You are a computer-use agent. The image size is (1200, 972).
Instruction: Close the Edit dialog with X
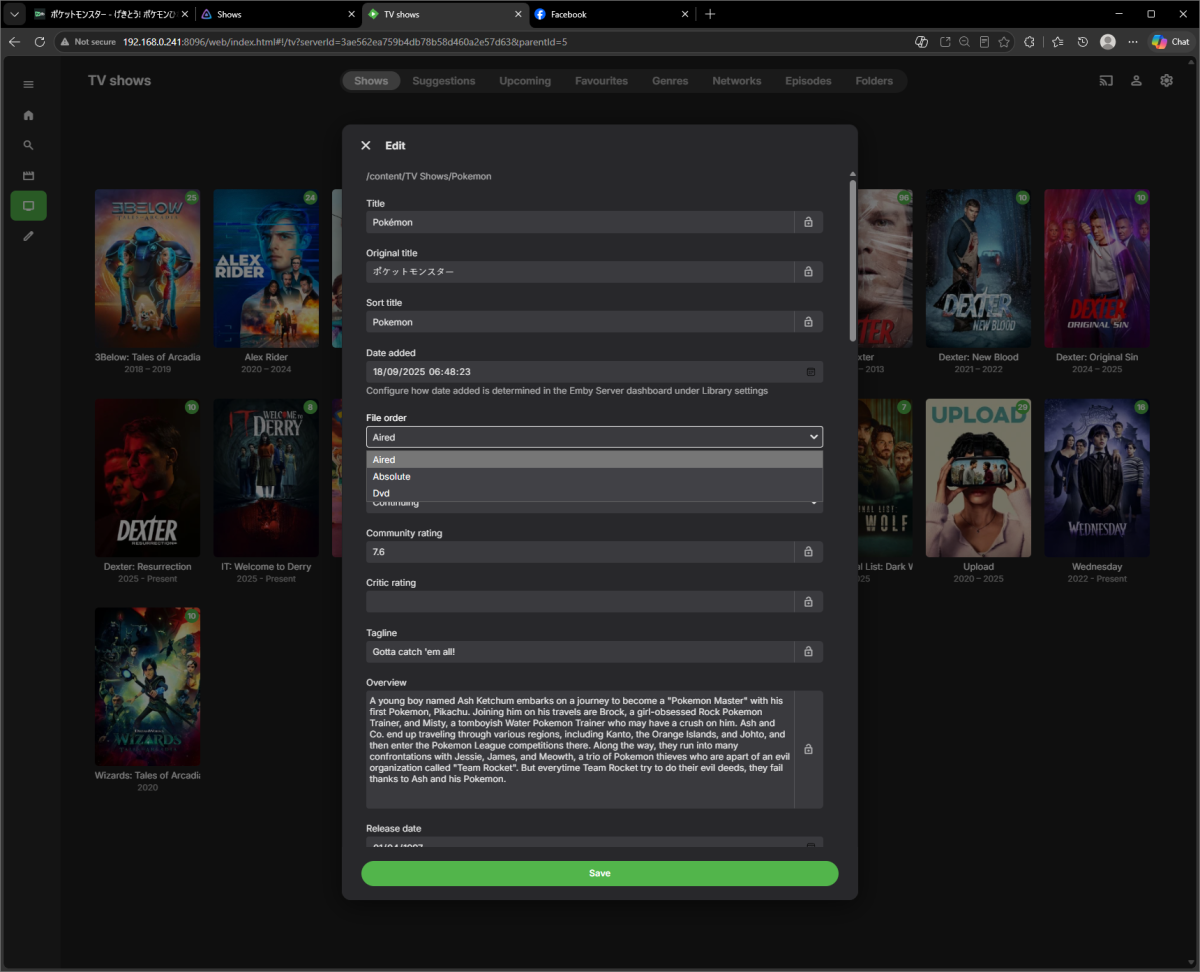365,145
